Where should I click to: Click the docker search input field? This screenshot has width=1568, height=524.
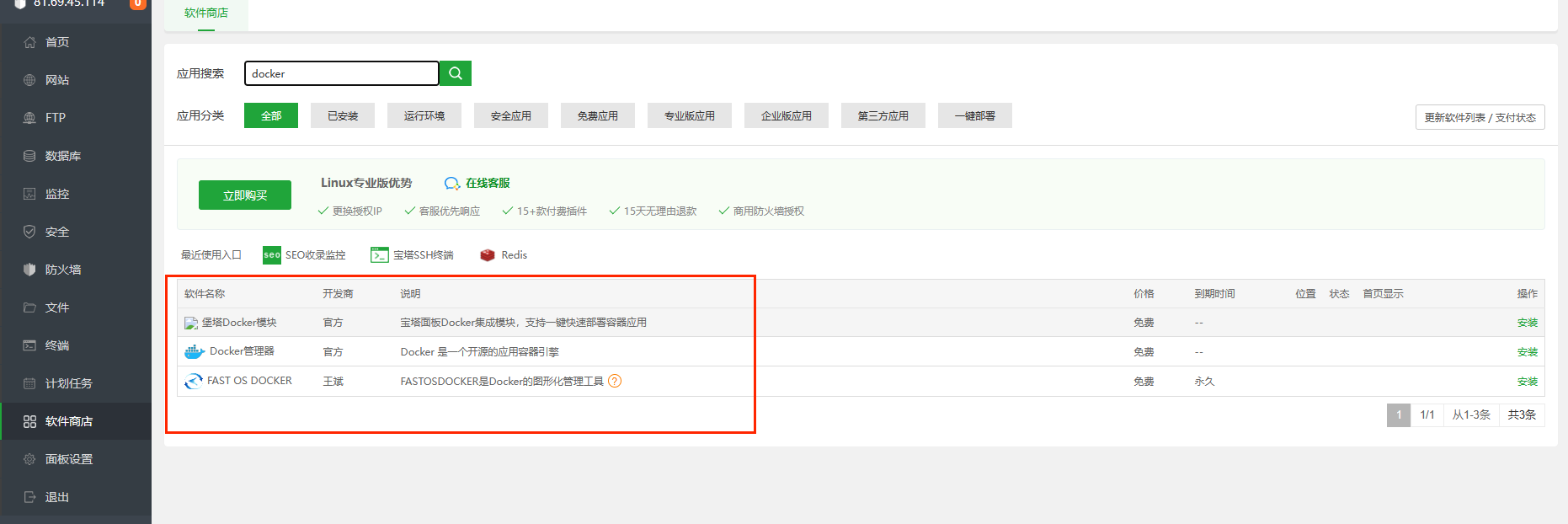342,73
